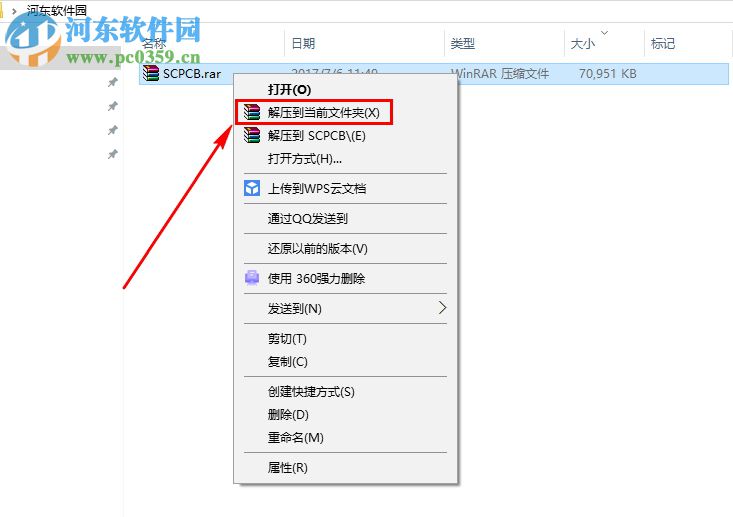The width and height of the screenshot is (733, 517).
Task: Choose 重命名(M) from the context menu
Action: pyautogui.click(x=345, y=438)
